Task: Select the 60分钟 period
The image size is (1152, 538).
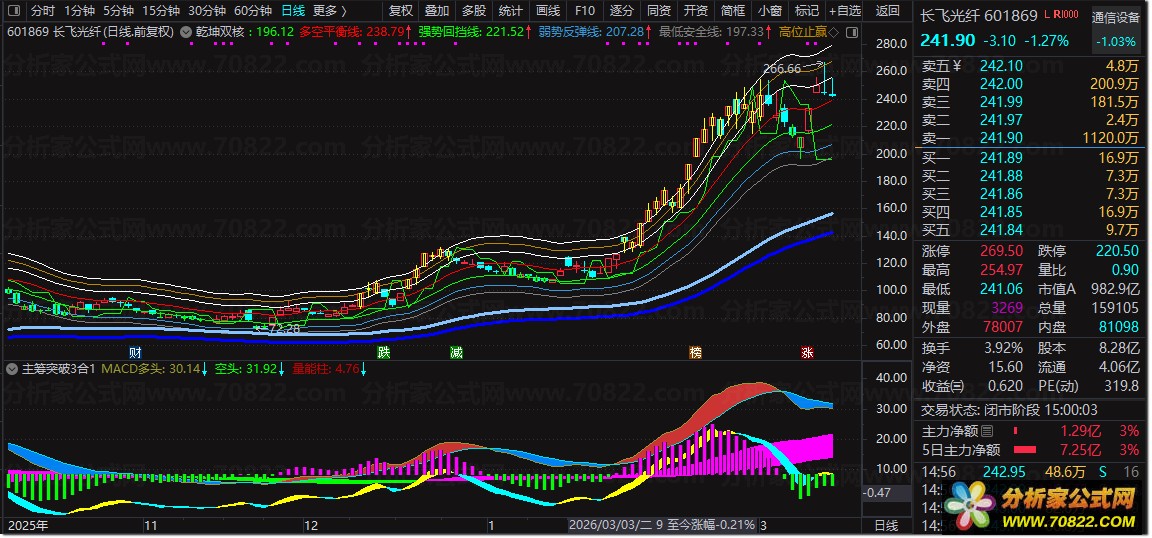Action: tap(252, 10)
